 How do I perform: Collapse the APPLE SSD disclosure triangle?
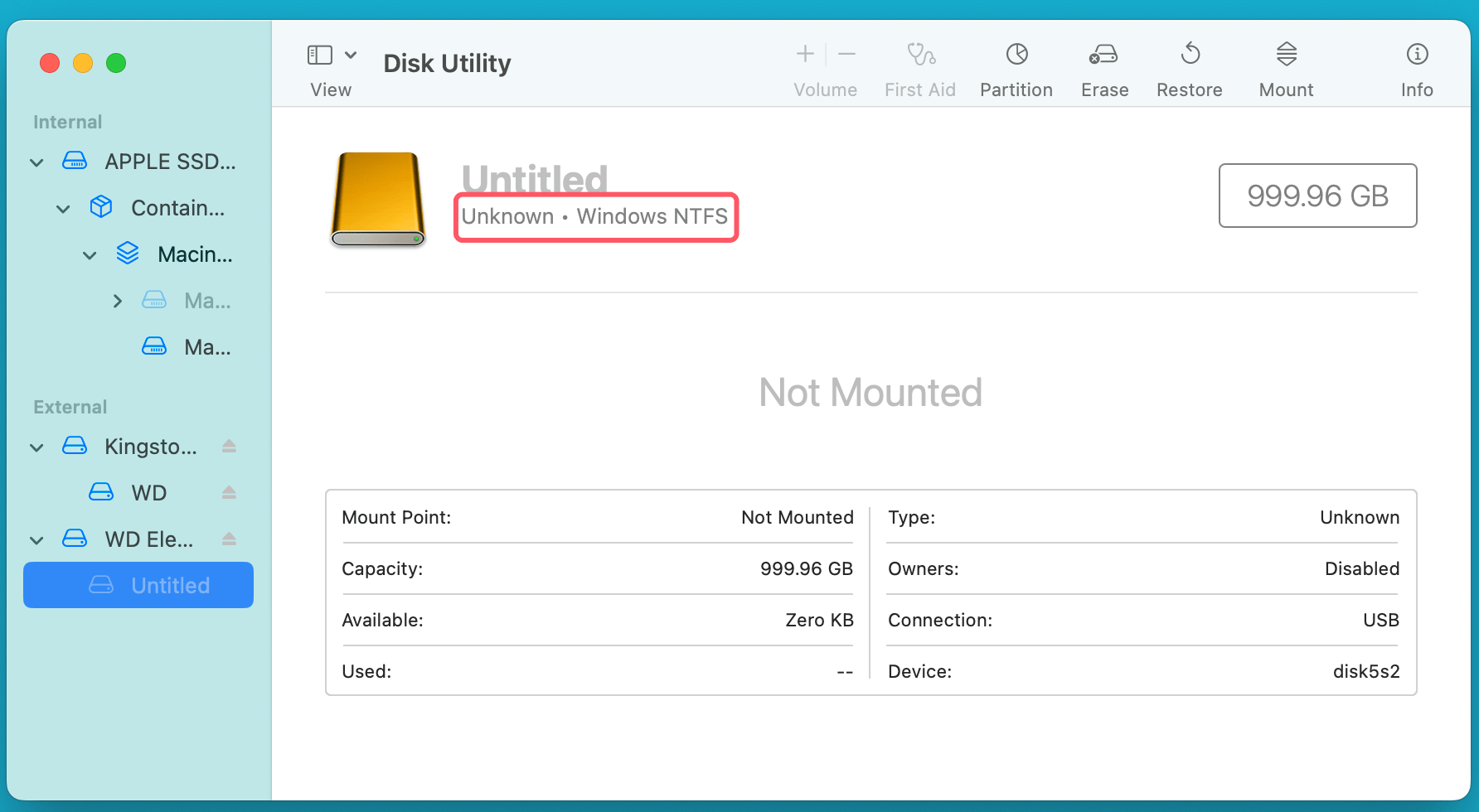[36, 162]
